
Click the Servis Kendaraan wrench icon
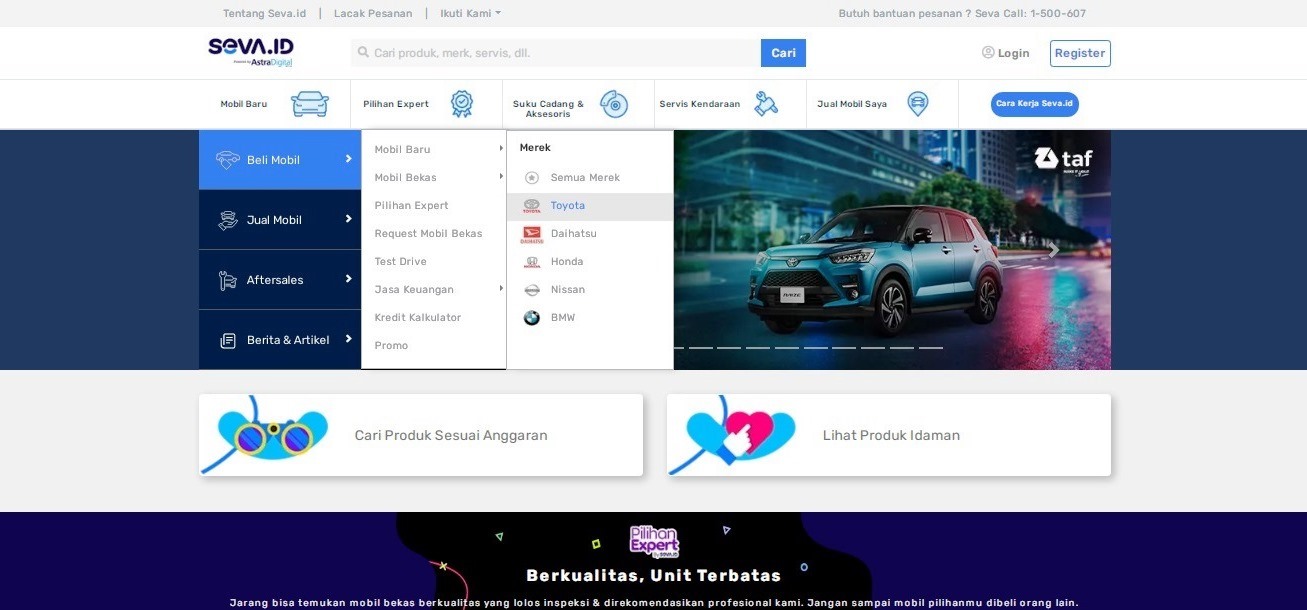766,104
